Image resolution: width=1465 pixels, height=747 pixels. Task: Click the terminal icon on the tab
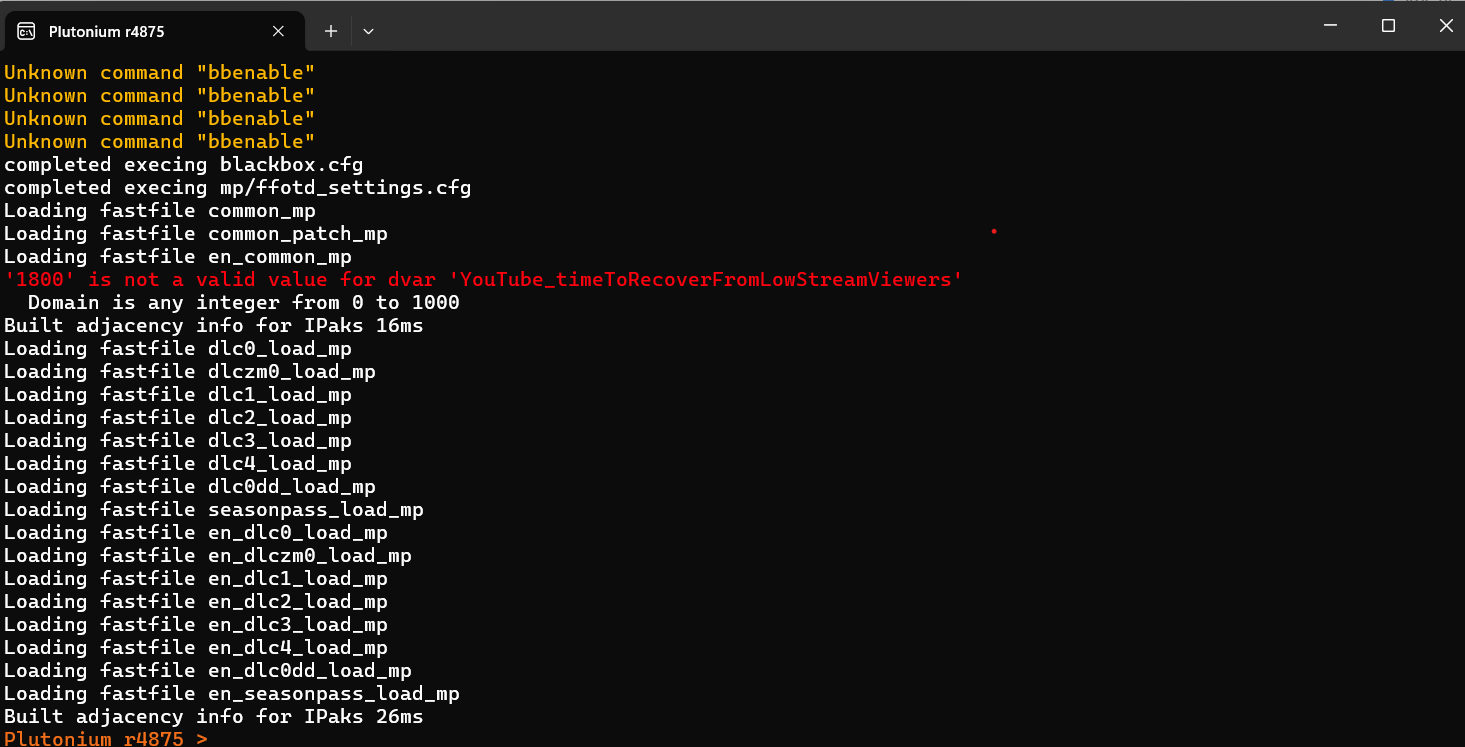28,31
